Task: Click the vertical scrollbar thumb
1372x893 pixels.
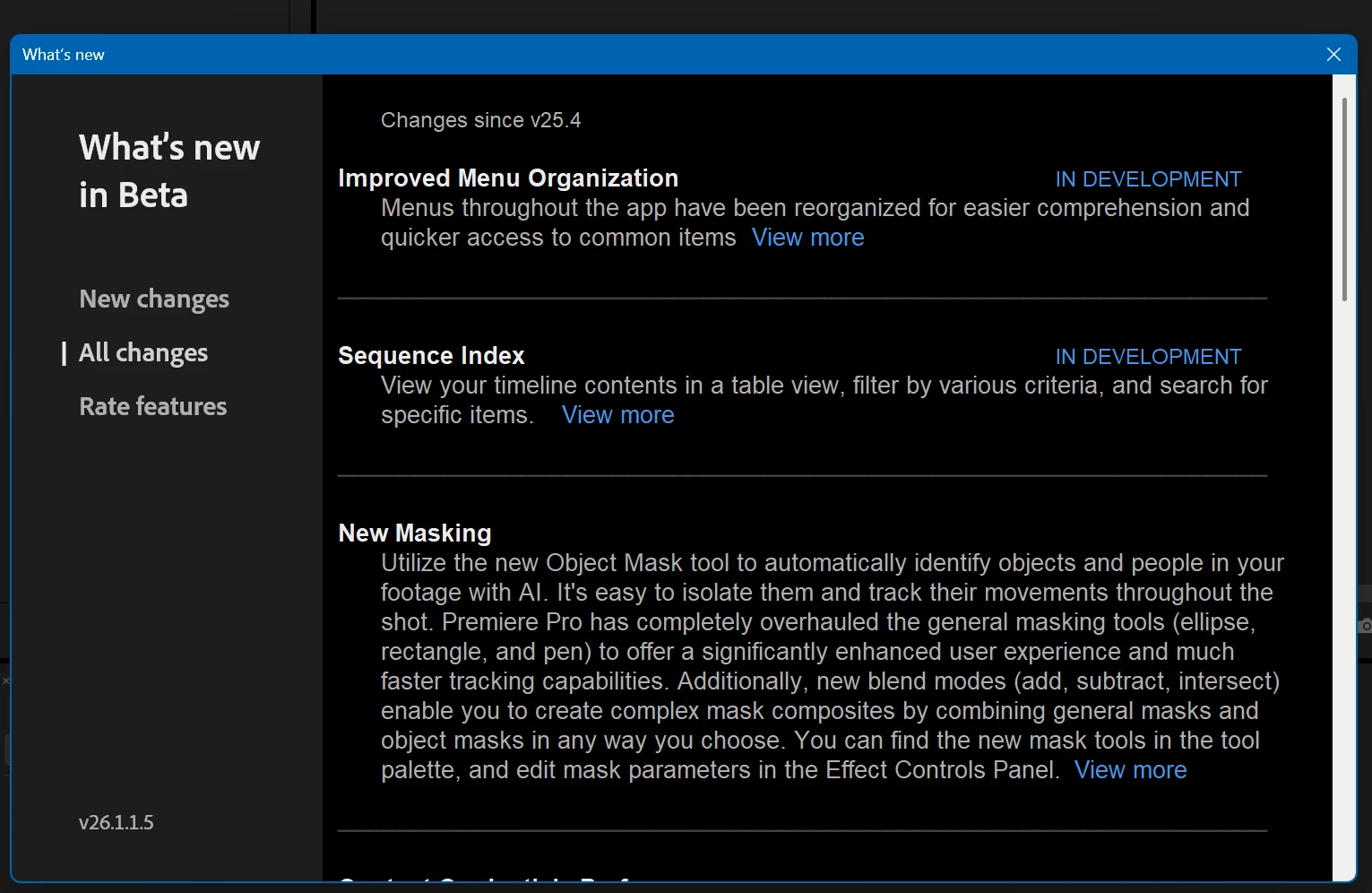Action: click(1344, 199)
